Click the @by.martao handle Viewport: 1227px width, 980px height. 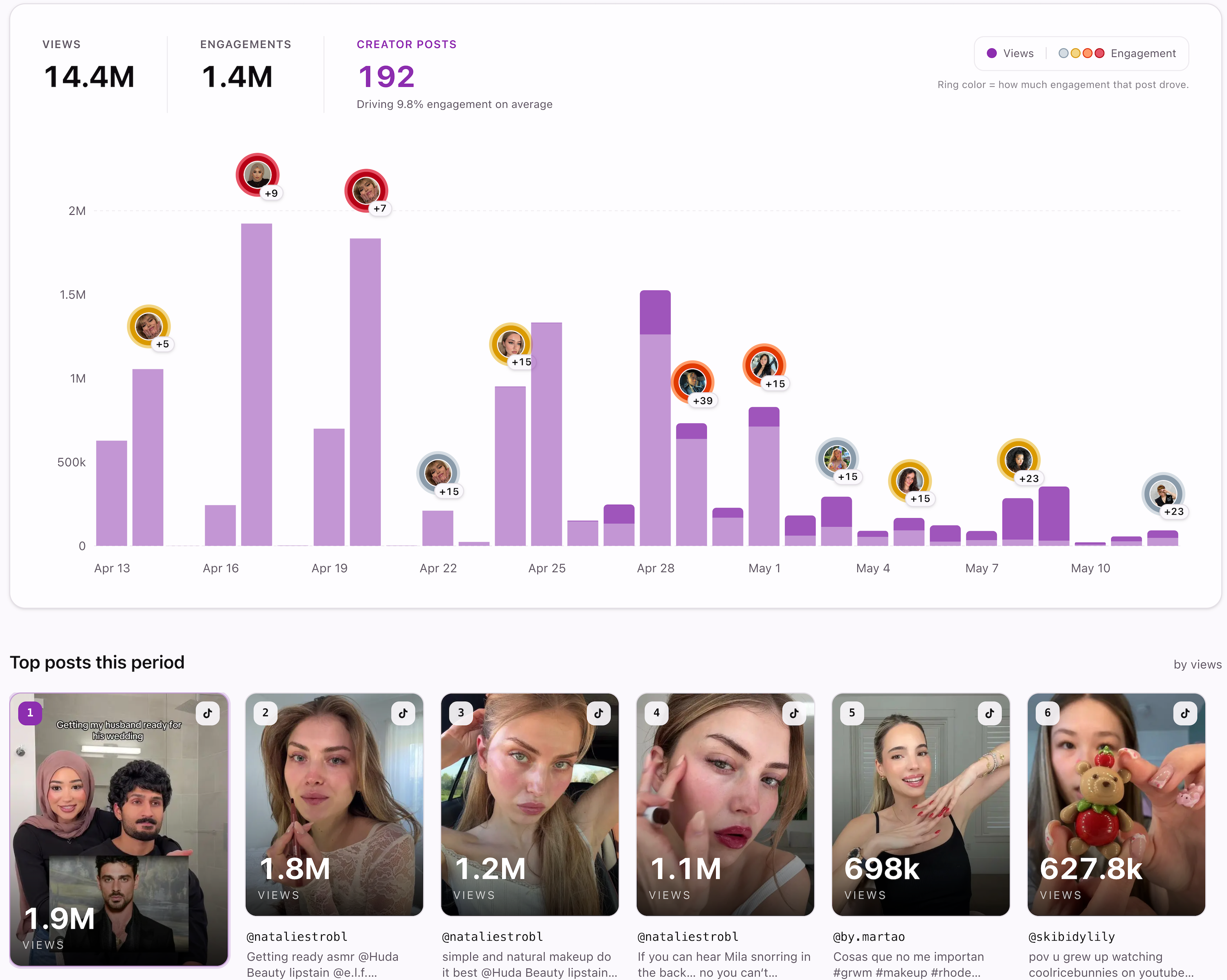[869, 937]
